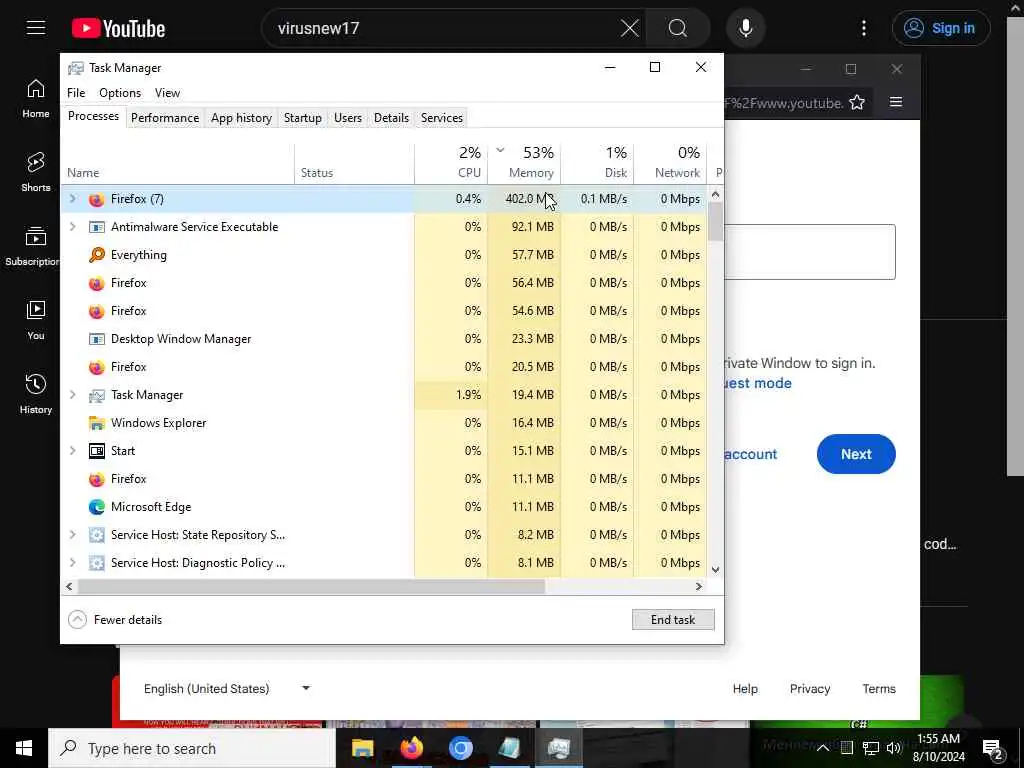
Task: Open the Privacy link
Action: pyautogui.click(x=810, y=688)
